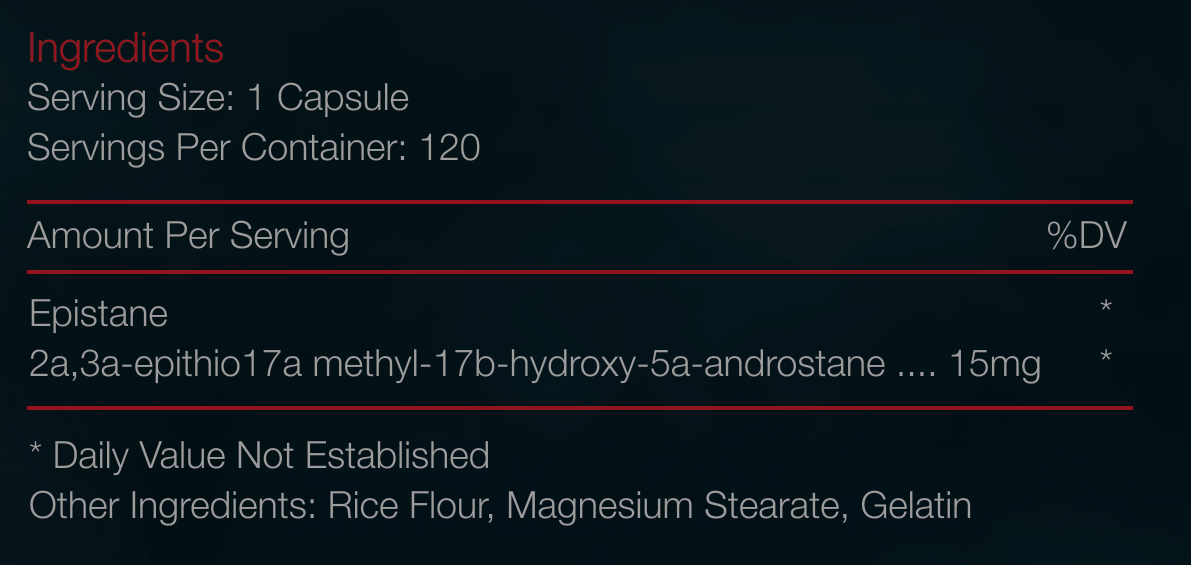The image size is (1191, 565).
Task: Click the Amount Per Serving label
Action: click(188, 236)
